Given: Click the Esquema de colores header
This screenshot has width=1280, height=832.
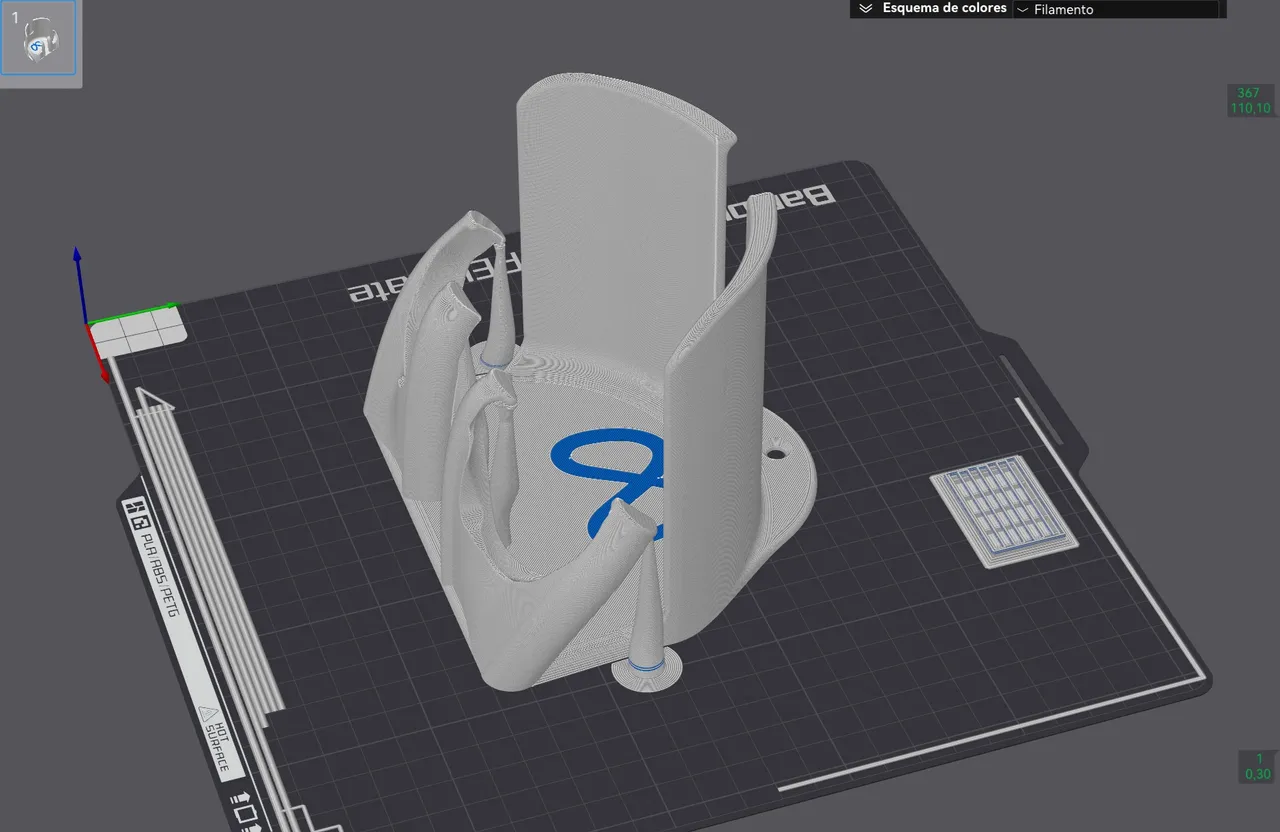Looking at the screenshot, I should 943,8.
